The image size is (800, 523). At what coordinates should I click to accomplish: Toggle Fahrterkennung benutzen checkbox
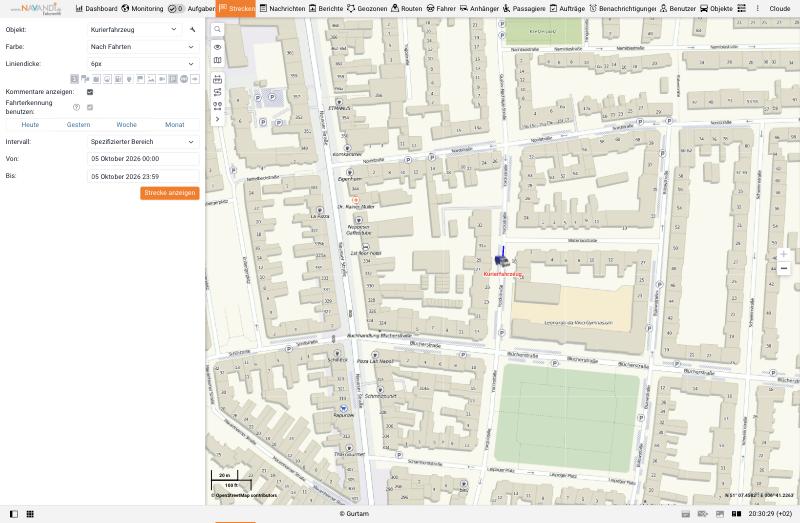point(90,107)
